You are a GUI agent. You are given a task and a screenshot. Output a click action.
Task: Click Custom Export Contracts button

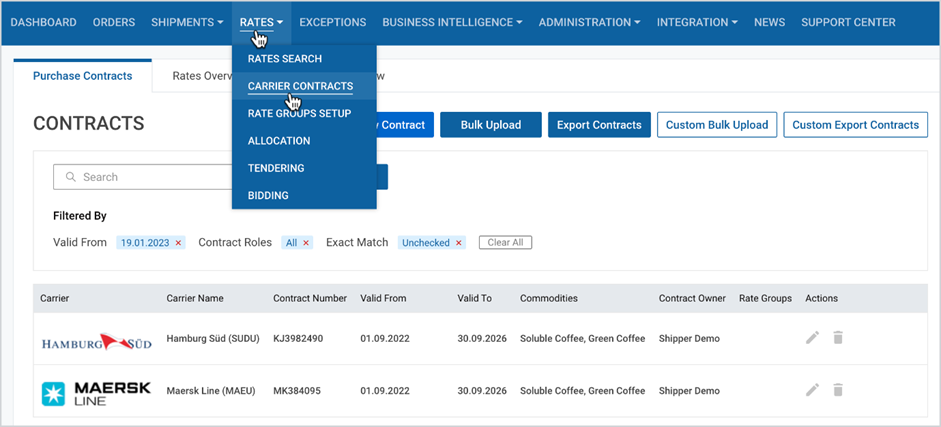click(856, 125)
